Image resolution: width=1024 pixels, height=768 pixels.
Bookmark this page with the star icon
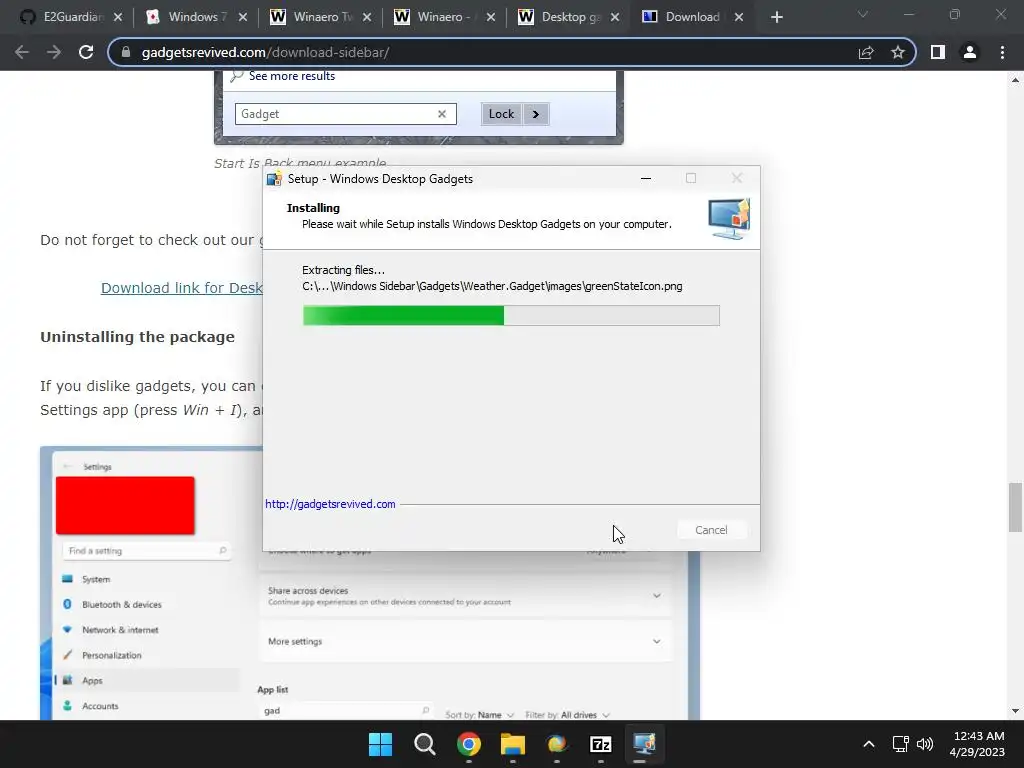(x=898, y=52)
